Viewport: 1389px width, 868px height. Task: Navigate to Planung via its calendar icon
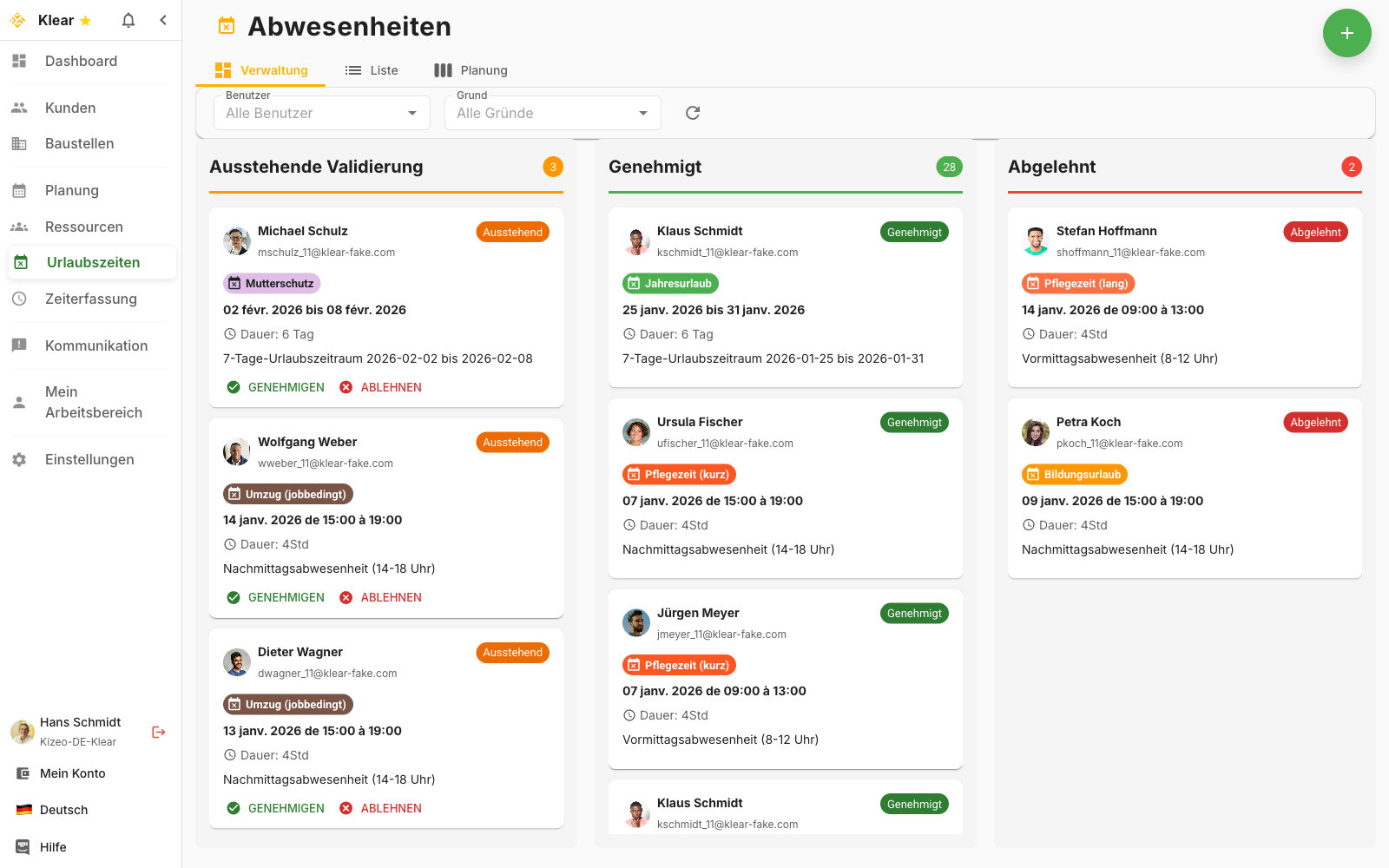tap(19, 190)
